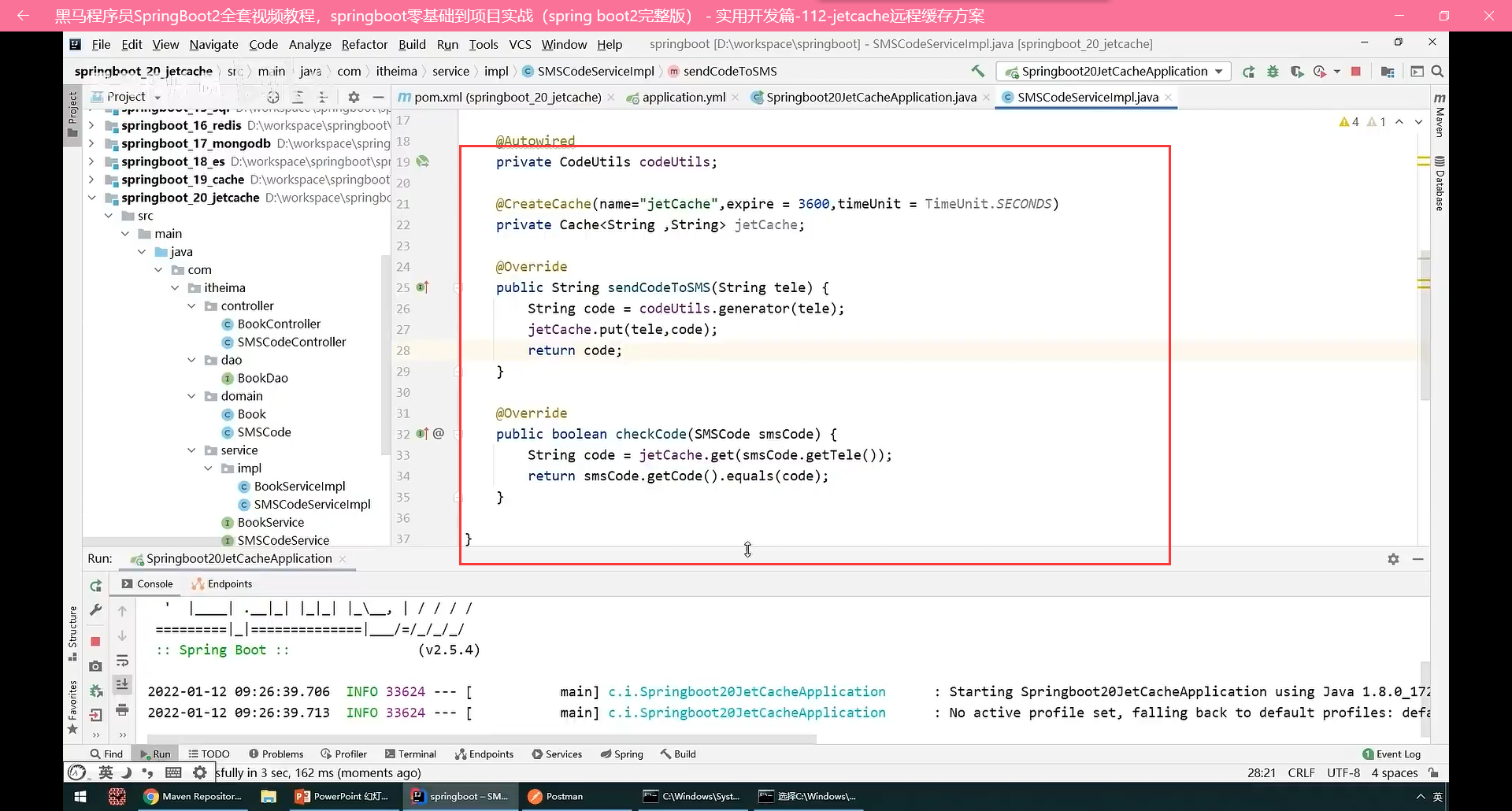
Task: Rerun application in Run panel
Action: coord(95,586)
